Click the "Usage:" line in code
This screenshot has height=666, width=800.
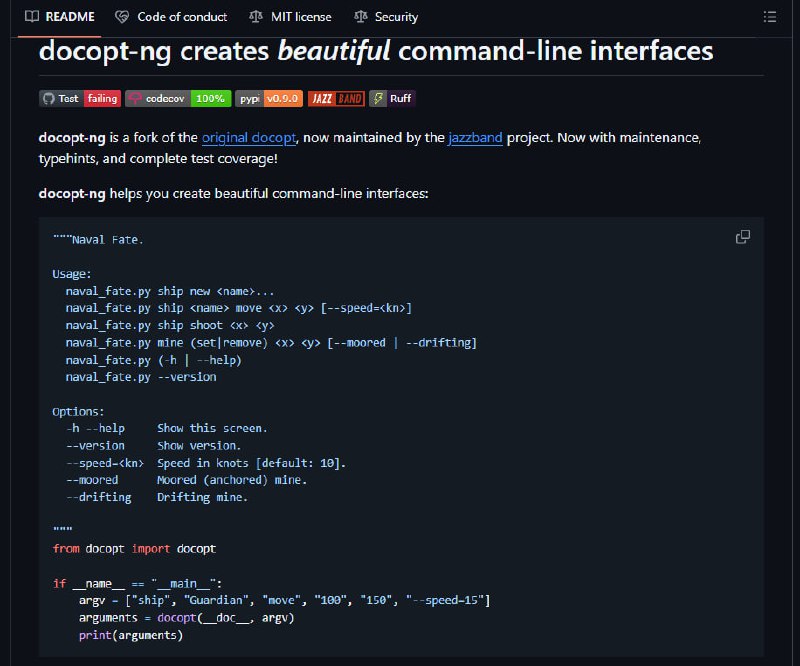click(x=71, y=274)
